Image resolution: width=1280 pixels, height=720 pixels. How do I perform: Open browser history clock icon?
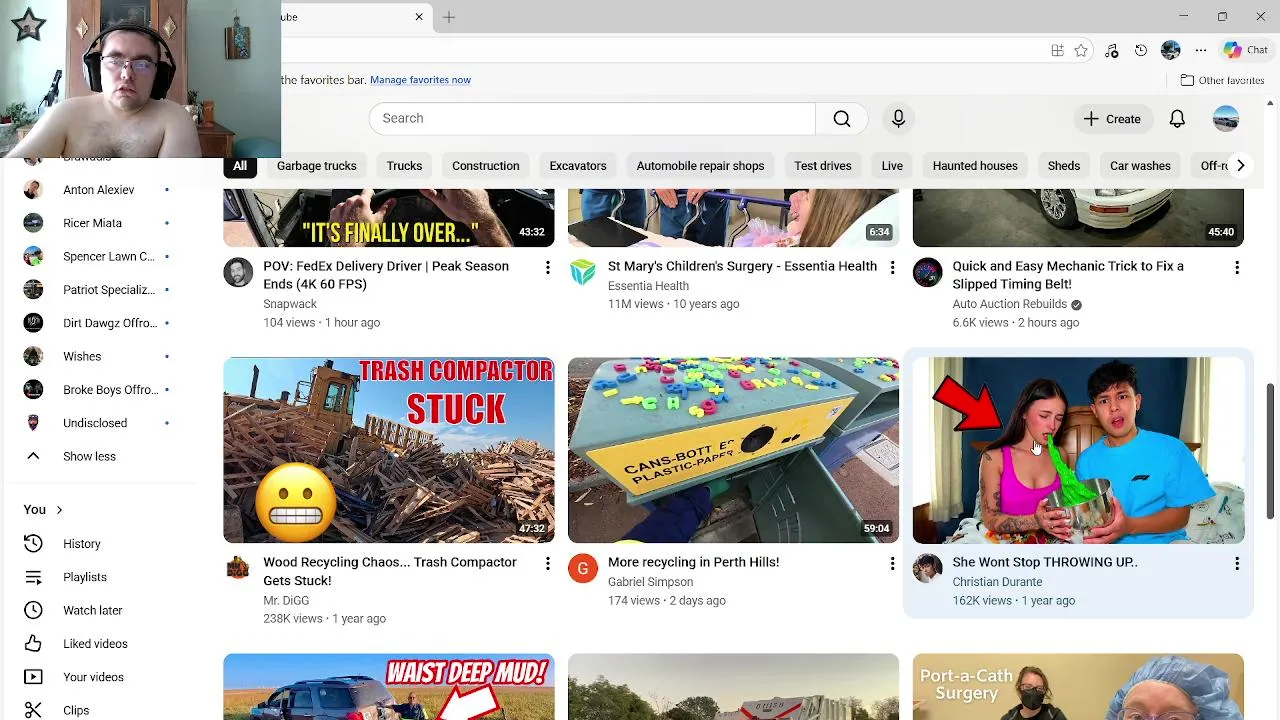coord(1141,50)
